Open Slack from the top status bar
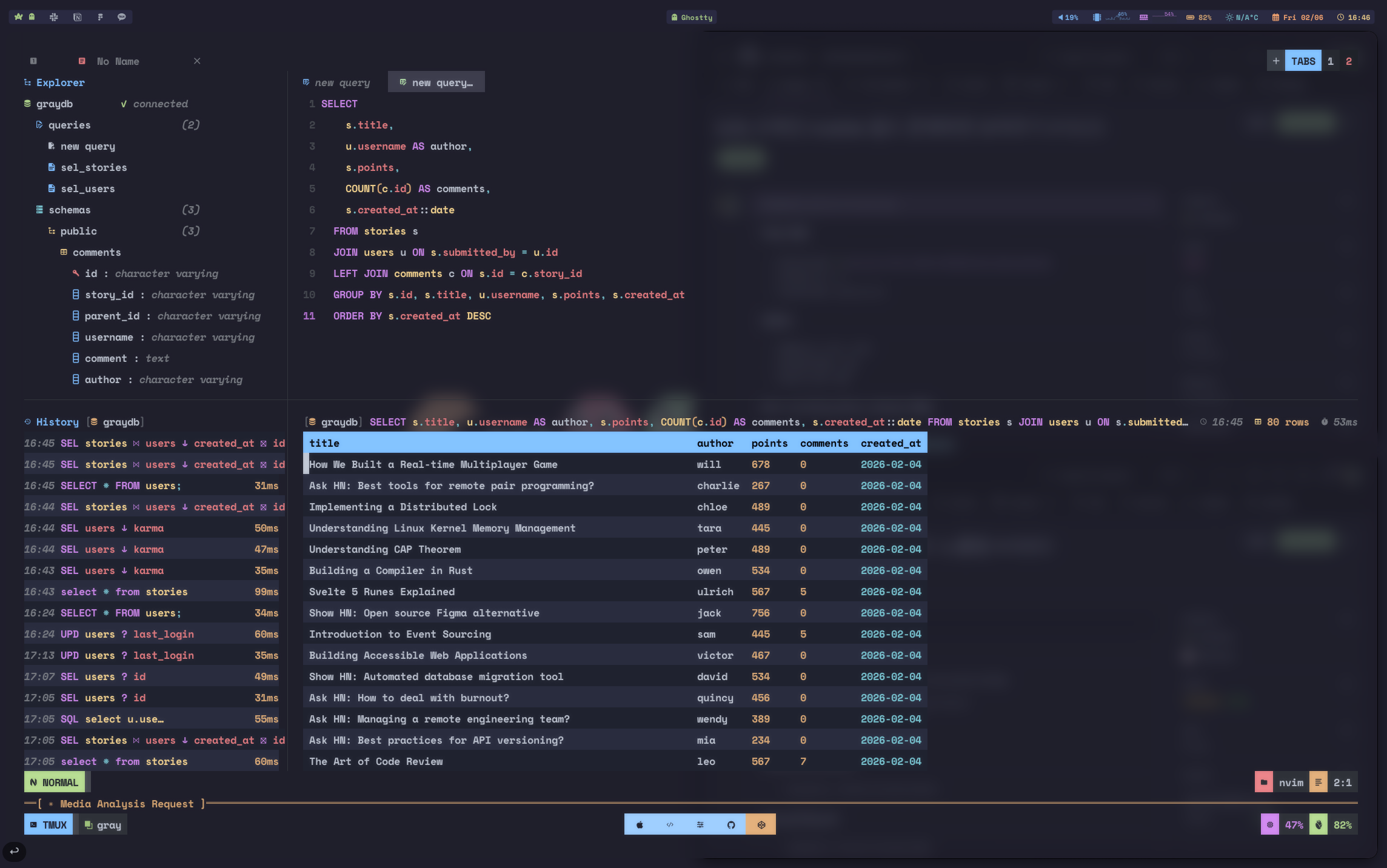The image size is (1387, 868). click(53, 17)
